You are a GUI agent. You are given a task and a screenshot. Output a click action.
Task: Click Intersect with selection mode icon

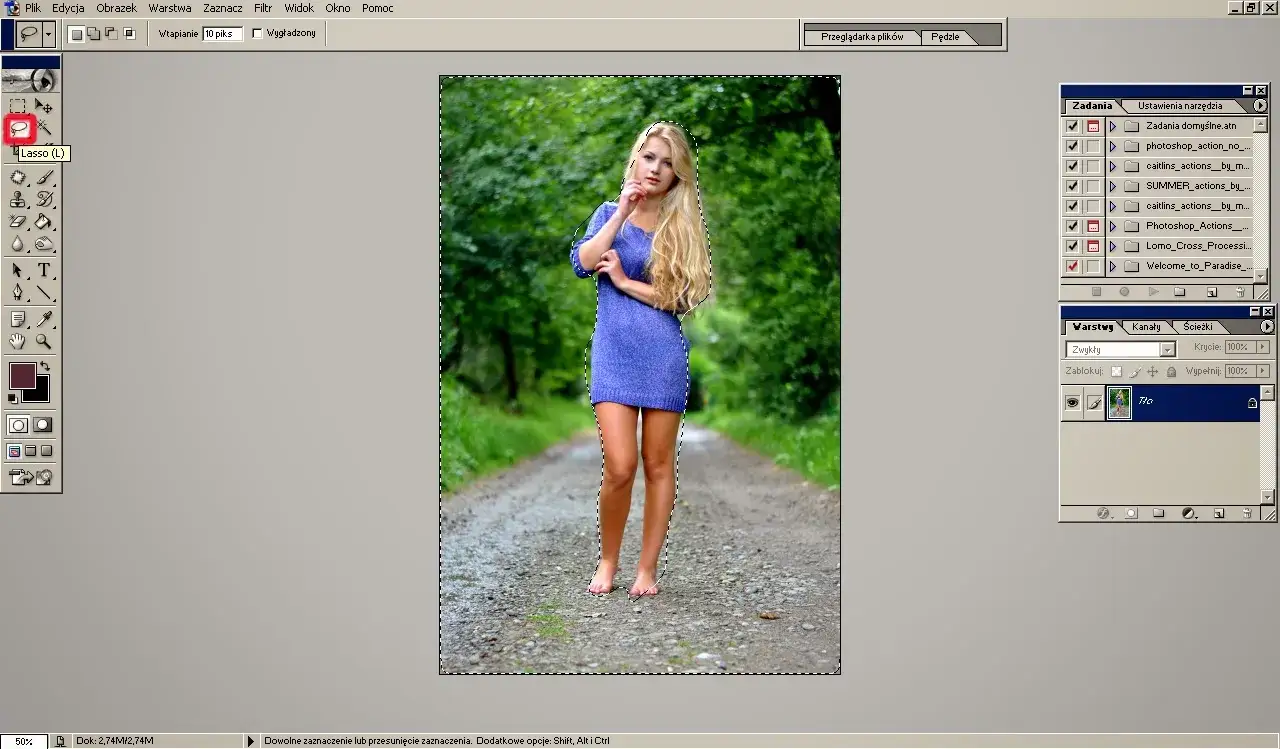tap(129, 34)
